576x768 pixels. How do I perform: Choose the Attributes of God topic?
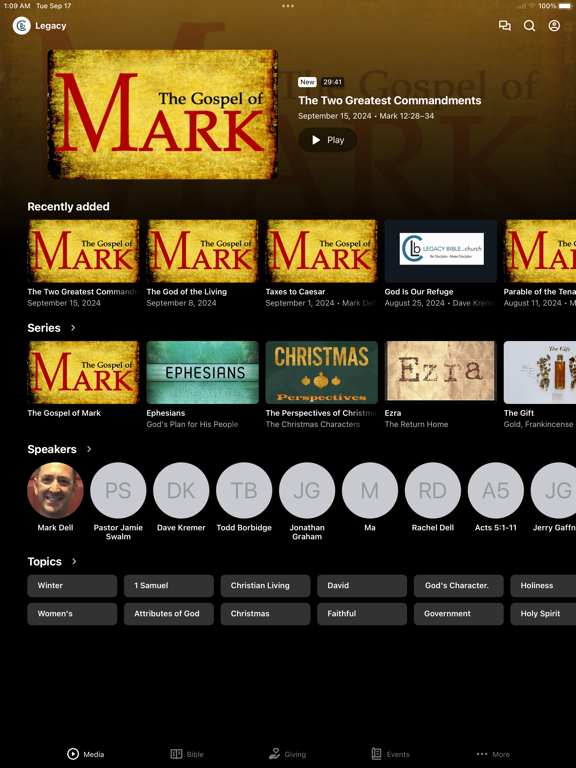[x=168, y=614]
